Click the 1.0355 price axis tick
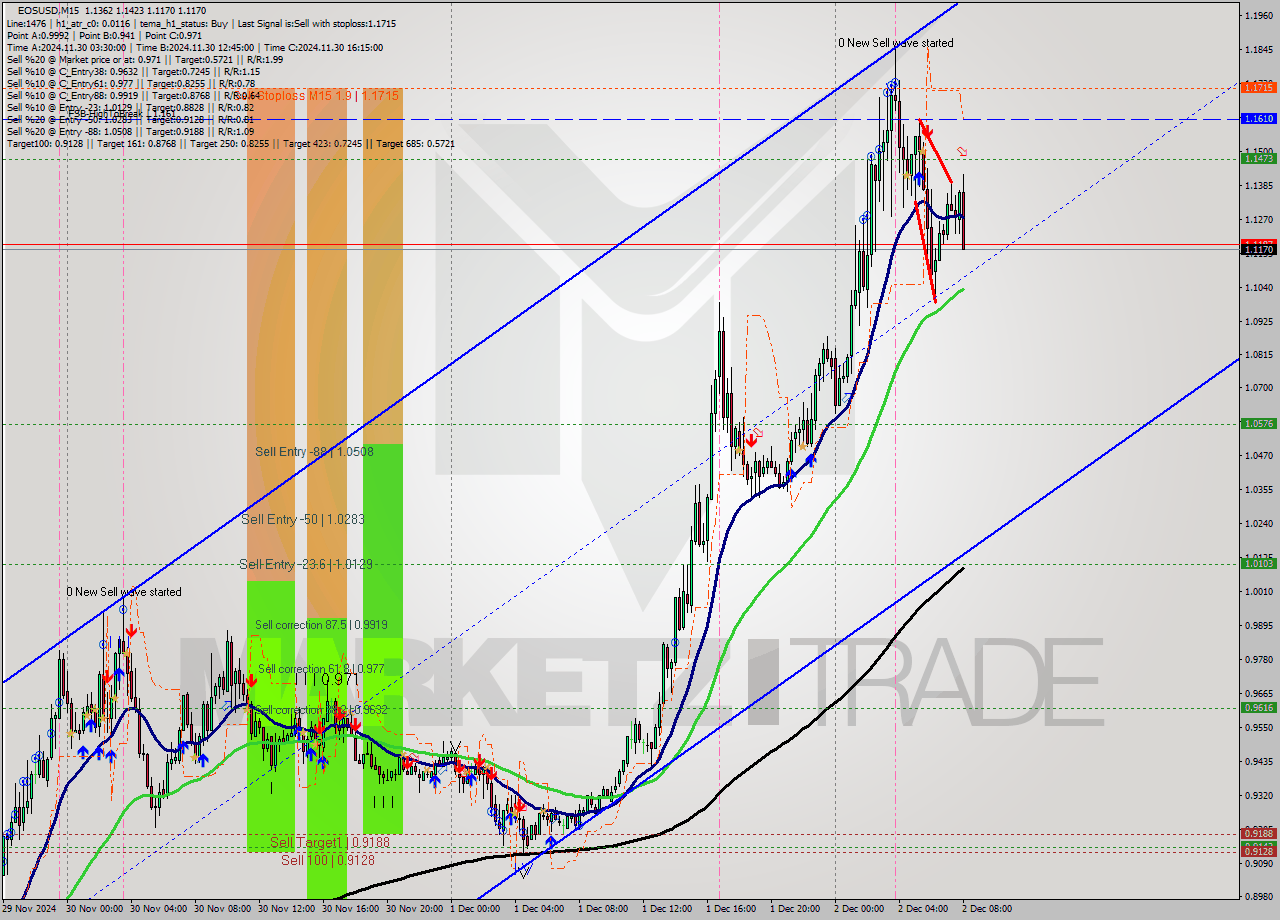 pos(1258,490)
